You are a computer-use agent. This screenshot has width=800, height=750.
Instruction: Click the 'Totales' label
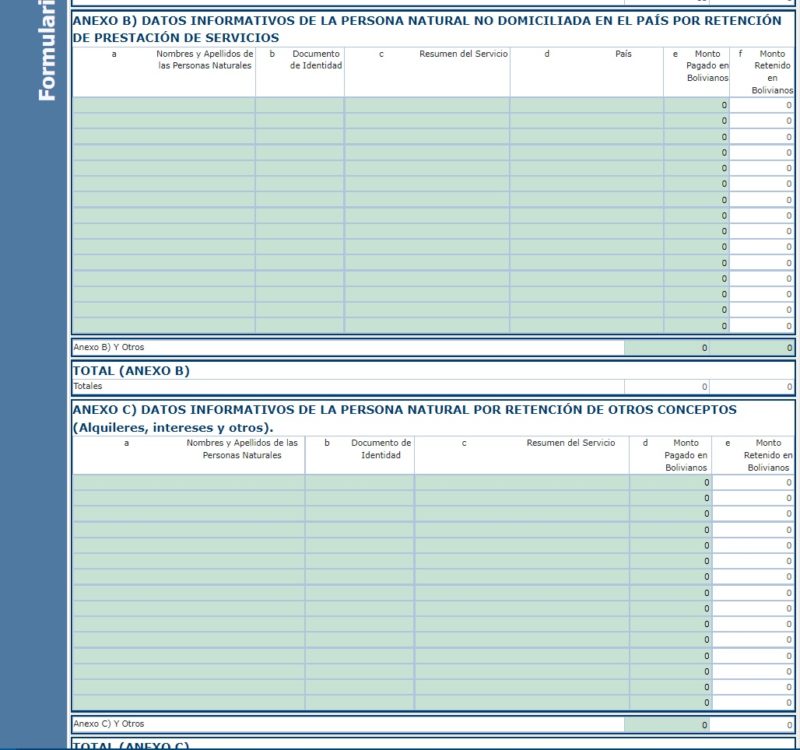click(x=88, y=386)
